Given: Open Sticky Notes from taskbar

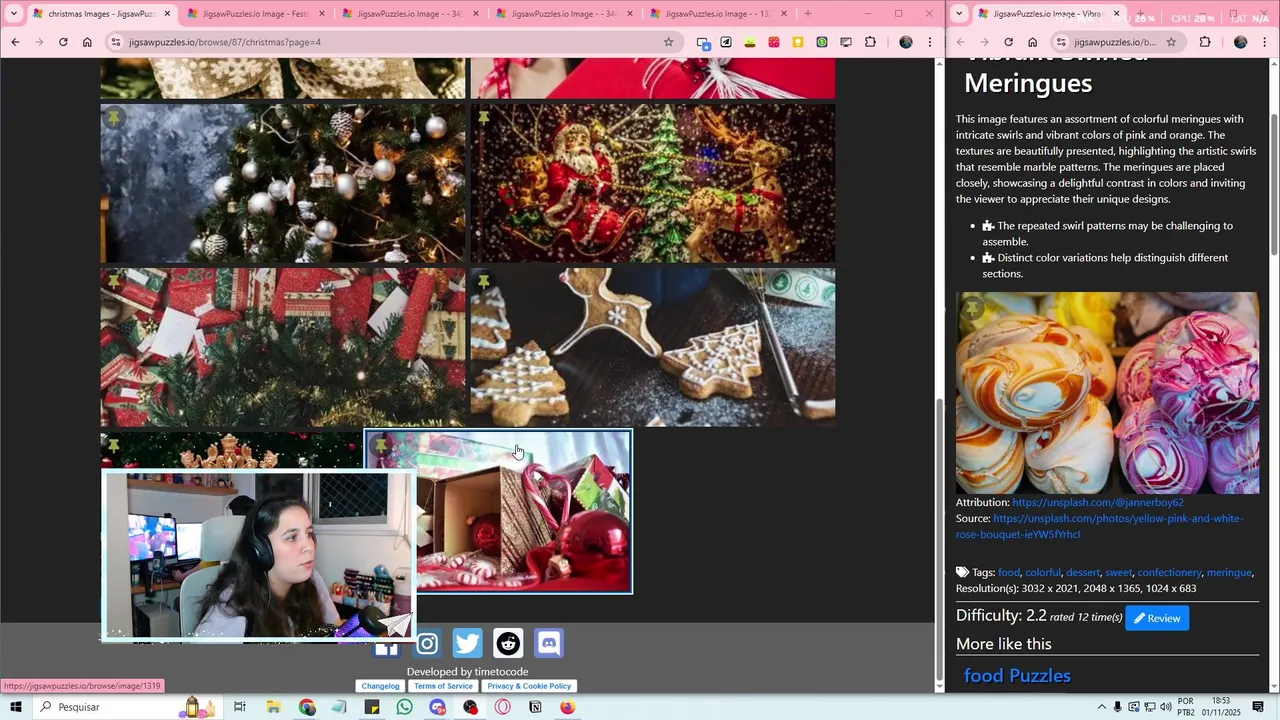Looking at the screenshot, I should coord(372,707).
